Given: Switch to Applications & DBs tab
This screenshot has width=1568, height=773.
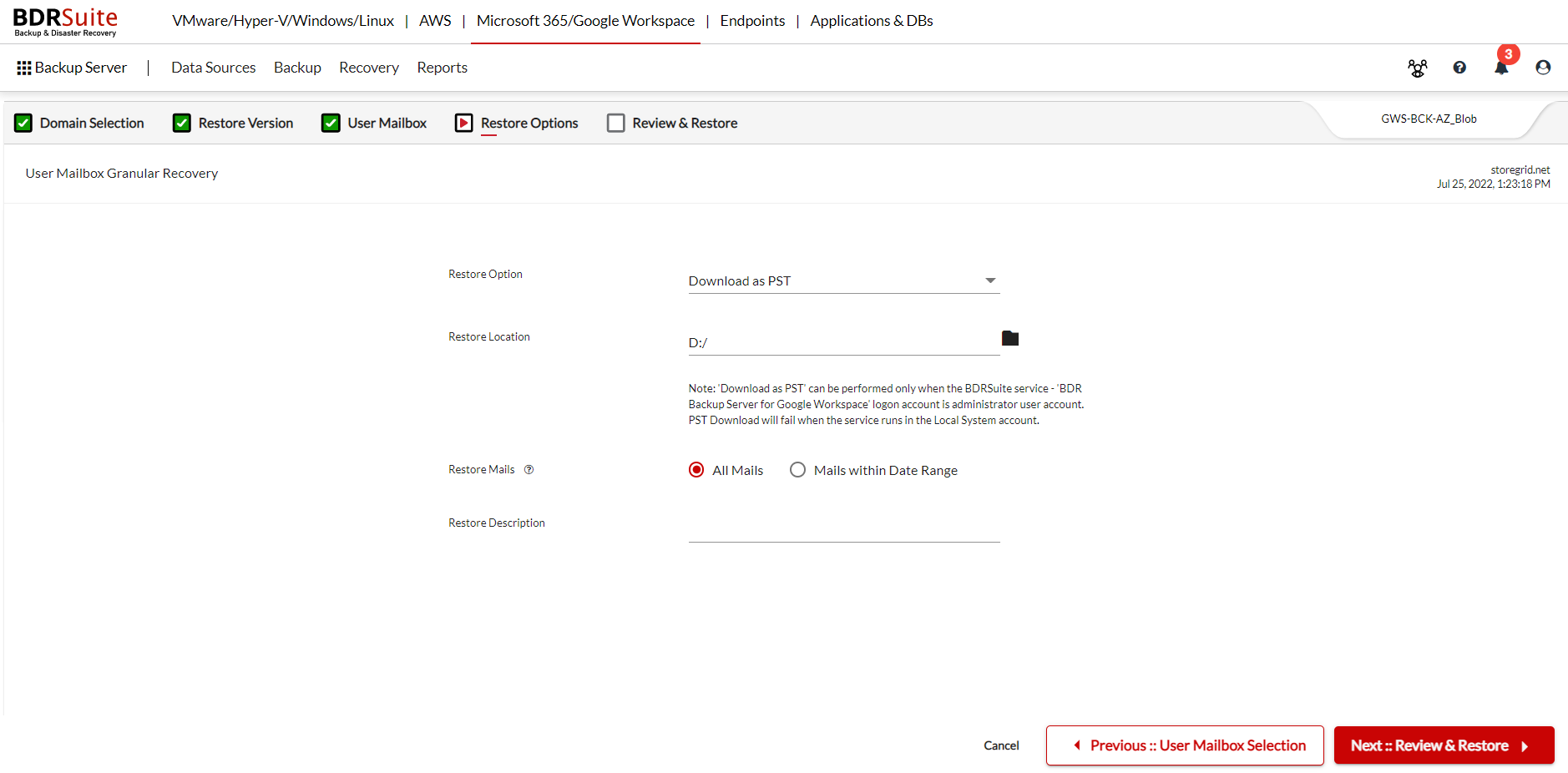Looking at the screenshot, I should click(872, 21).
